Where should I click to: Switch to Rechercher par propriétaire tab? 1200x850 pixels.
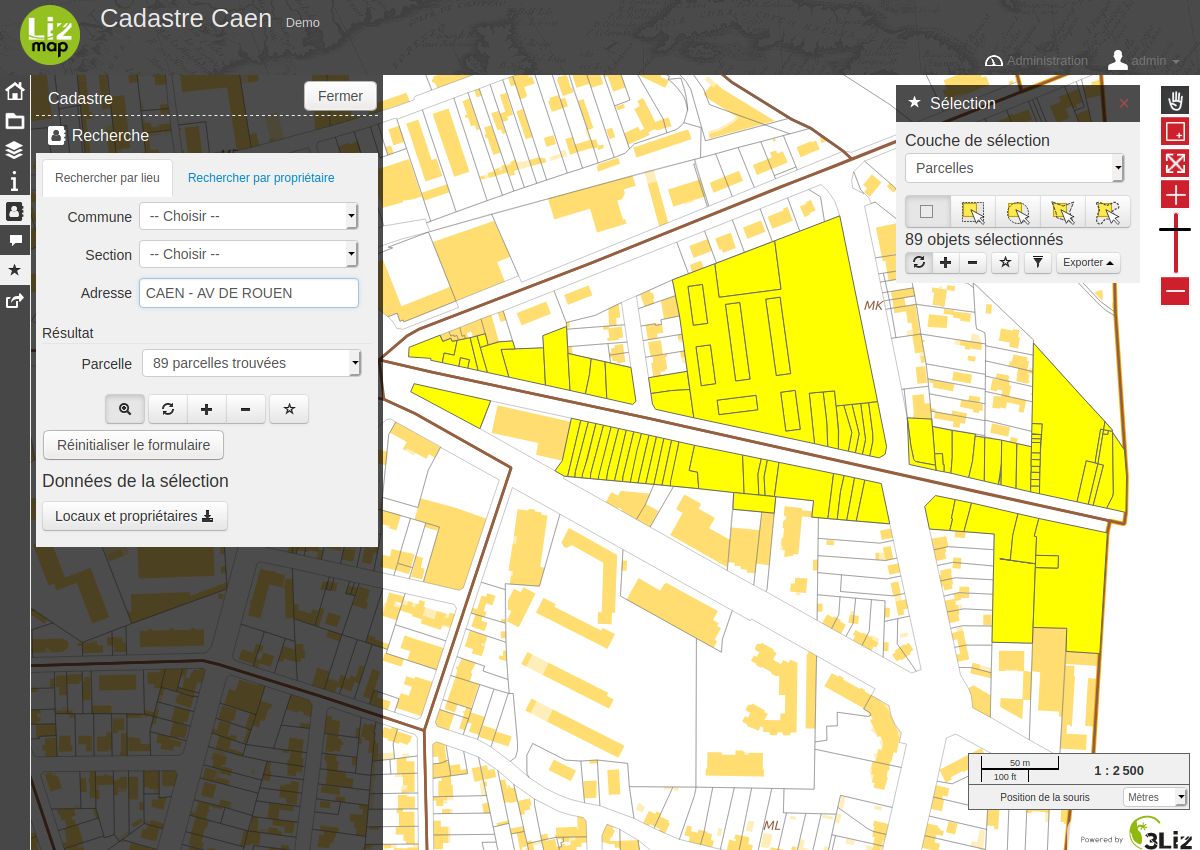tap(261, 178)
